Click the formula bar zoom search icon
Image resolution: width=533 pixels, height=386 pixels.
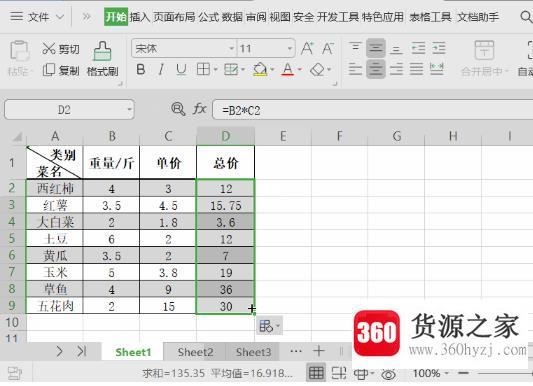coord(178,109)
